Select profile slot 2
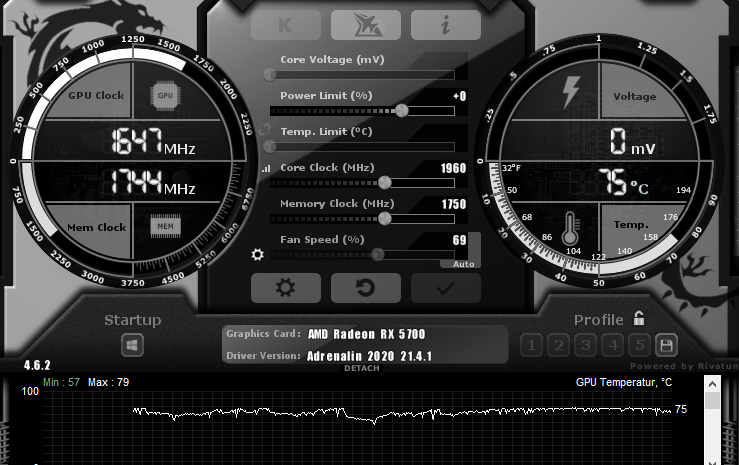Viewport: 739px width, 465px height. [558, 346]
